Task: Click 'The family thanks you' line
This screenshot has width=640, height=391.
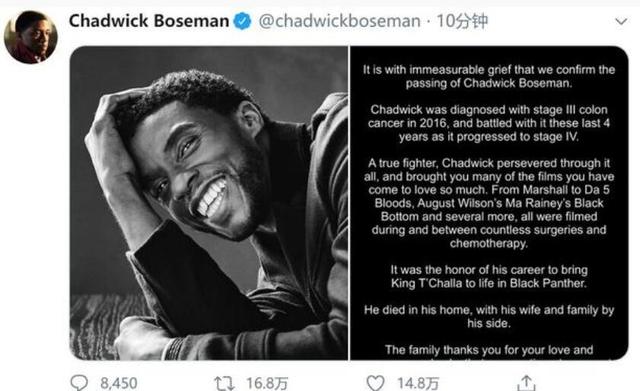Action: point(489,350)
